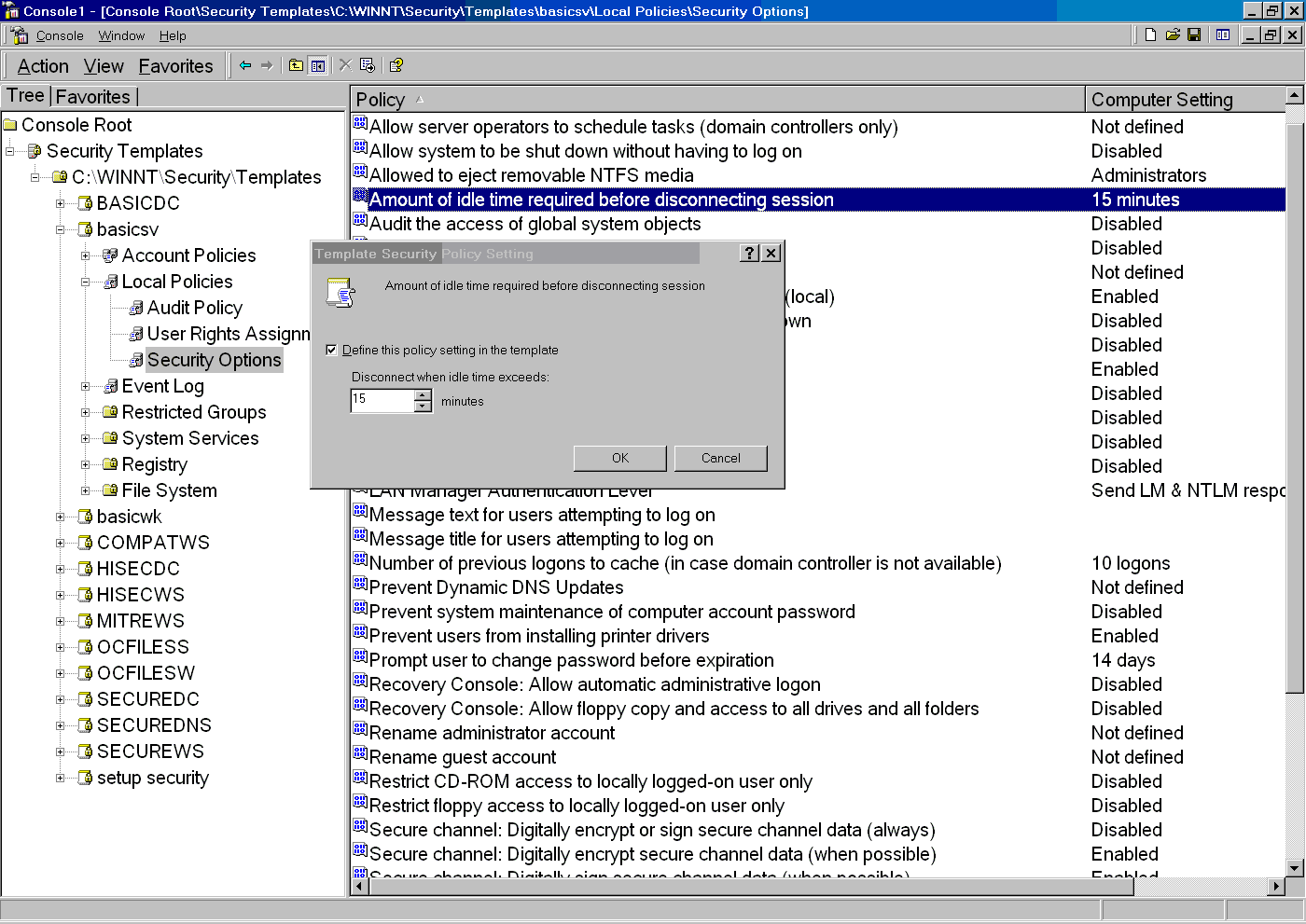Sort list by the Policy column header

[718, 99]
